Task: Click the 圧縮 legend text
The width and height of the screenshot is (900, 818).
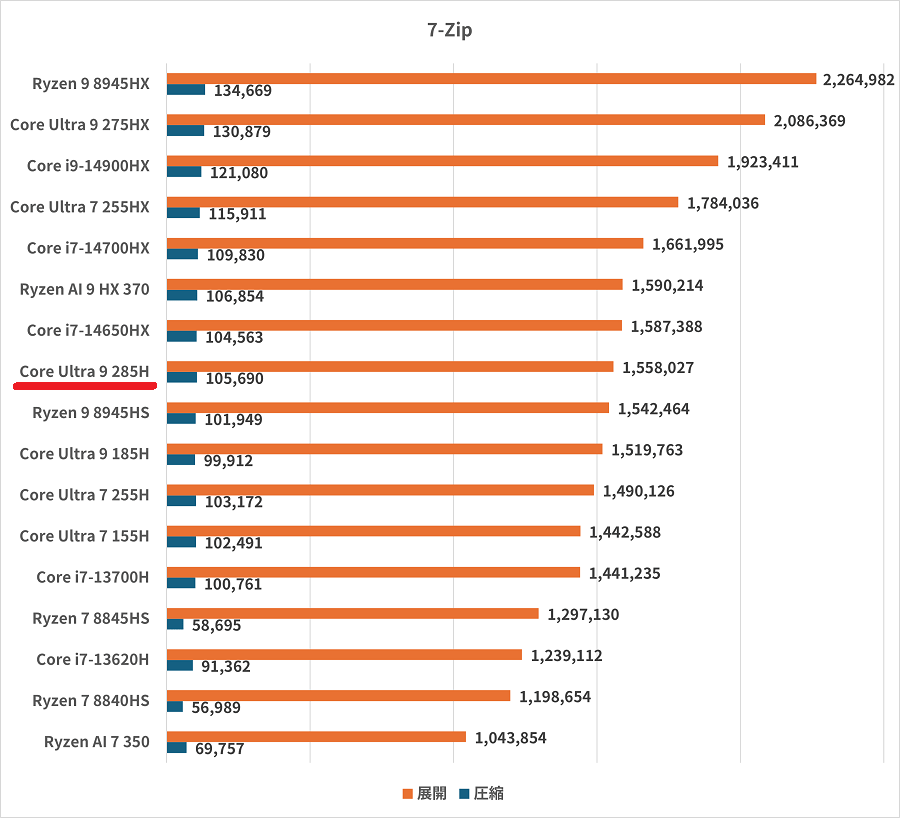Action: pyautogui.click(x=489, y=794)
